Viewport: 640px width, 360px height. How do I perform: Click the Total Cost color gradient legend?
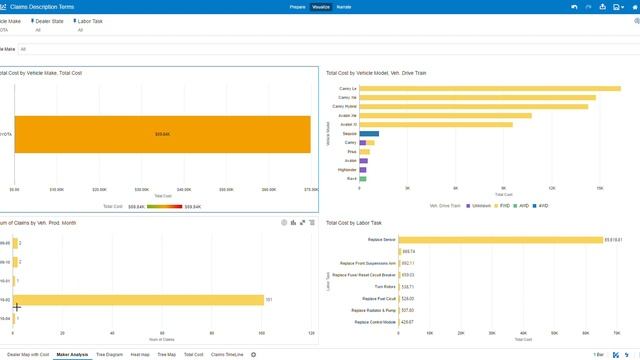164,207
